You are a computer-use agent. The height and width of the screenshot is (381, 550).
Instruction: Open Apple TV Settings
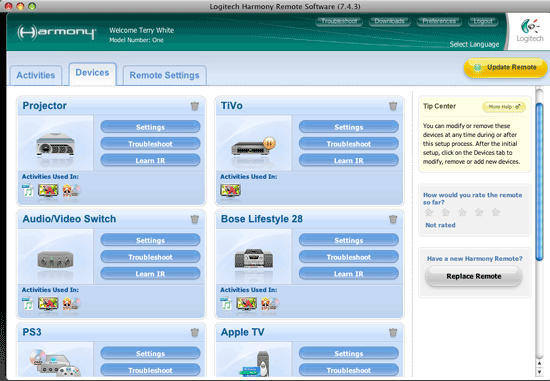[x=349, y=354]
